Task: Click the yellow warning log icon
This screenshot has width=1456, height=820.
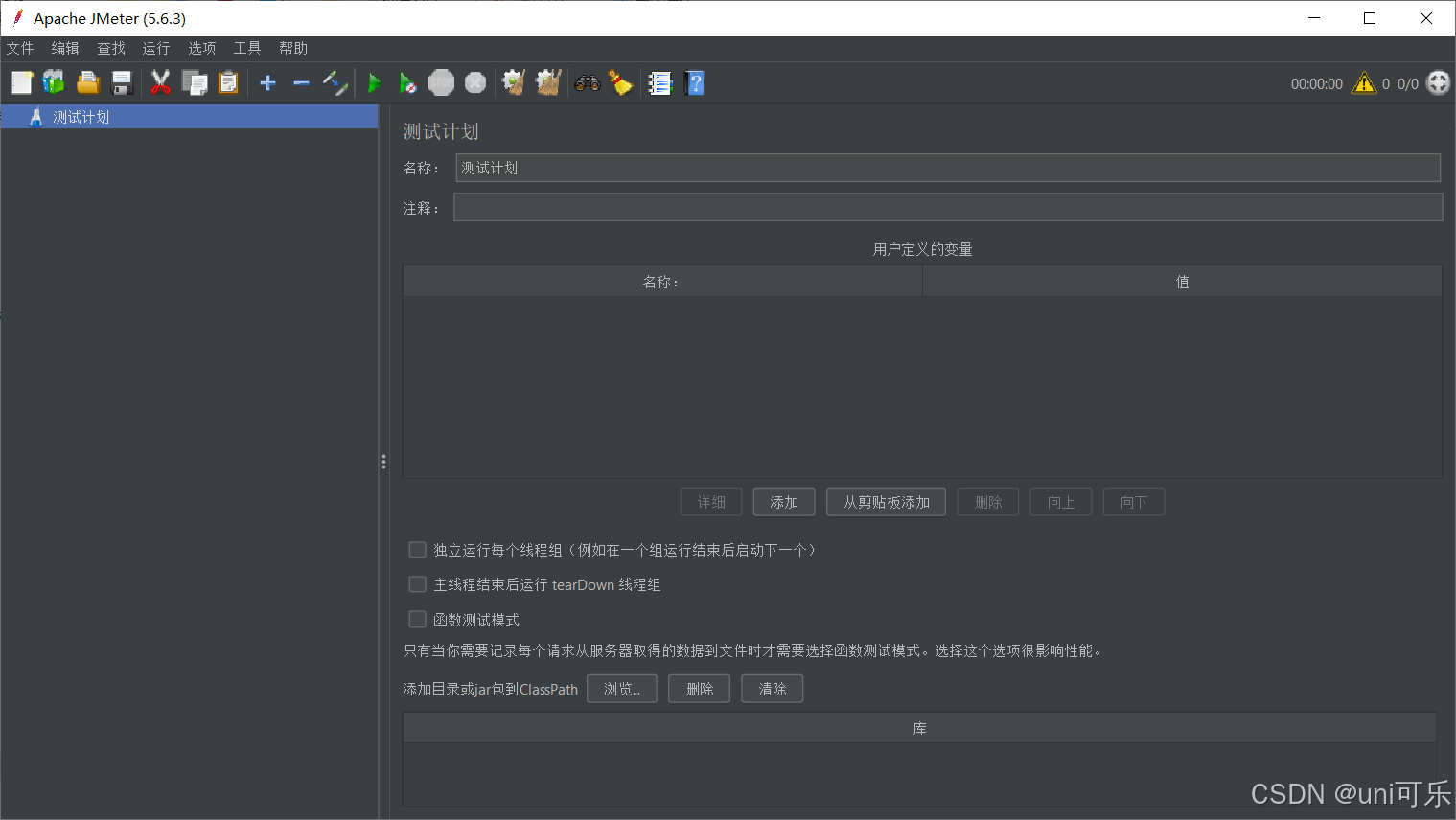Action: click(x=1363, y=84)
